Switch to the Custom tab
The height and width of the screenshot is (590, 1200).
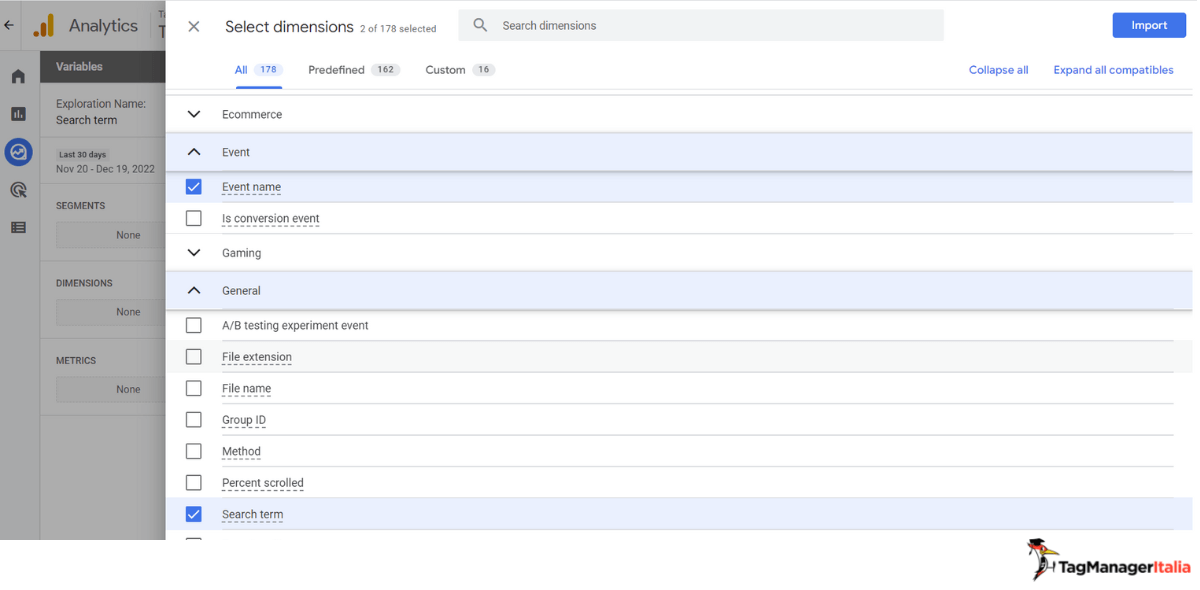tap(460, 70)
